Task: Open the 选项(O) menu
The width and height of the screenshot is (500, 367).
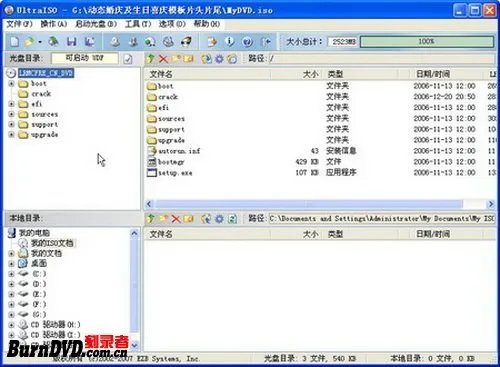Action: [172, 24]
